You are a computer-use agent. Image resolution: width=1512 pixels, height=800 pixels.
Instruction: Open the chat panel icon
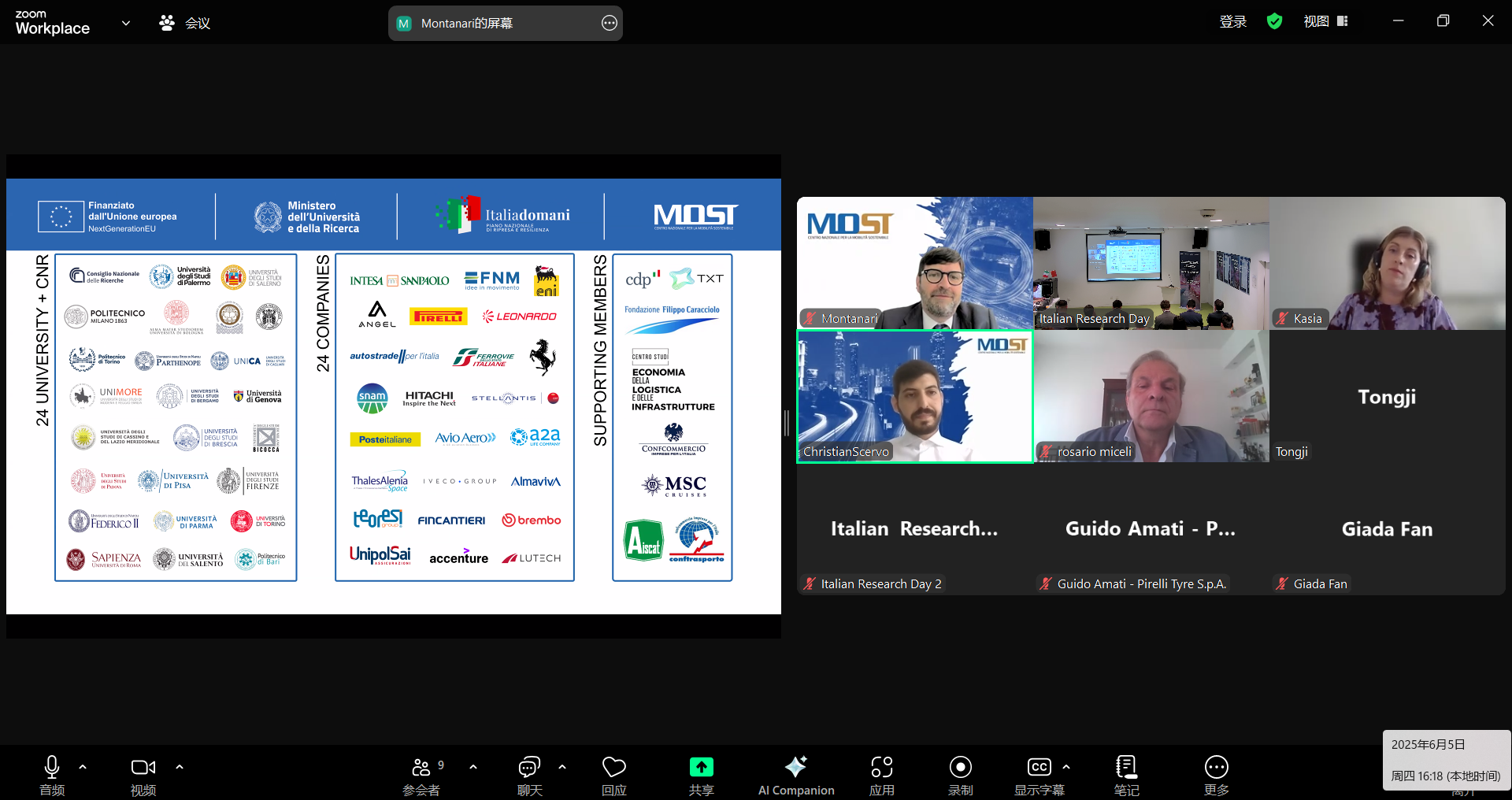(529, 767)
